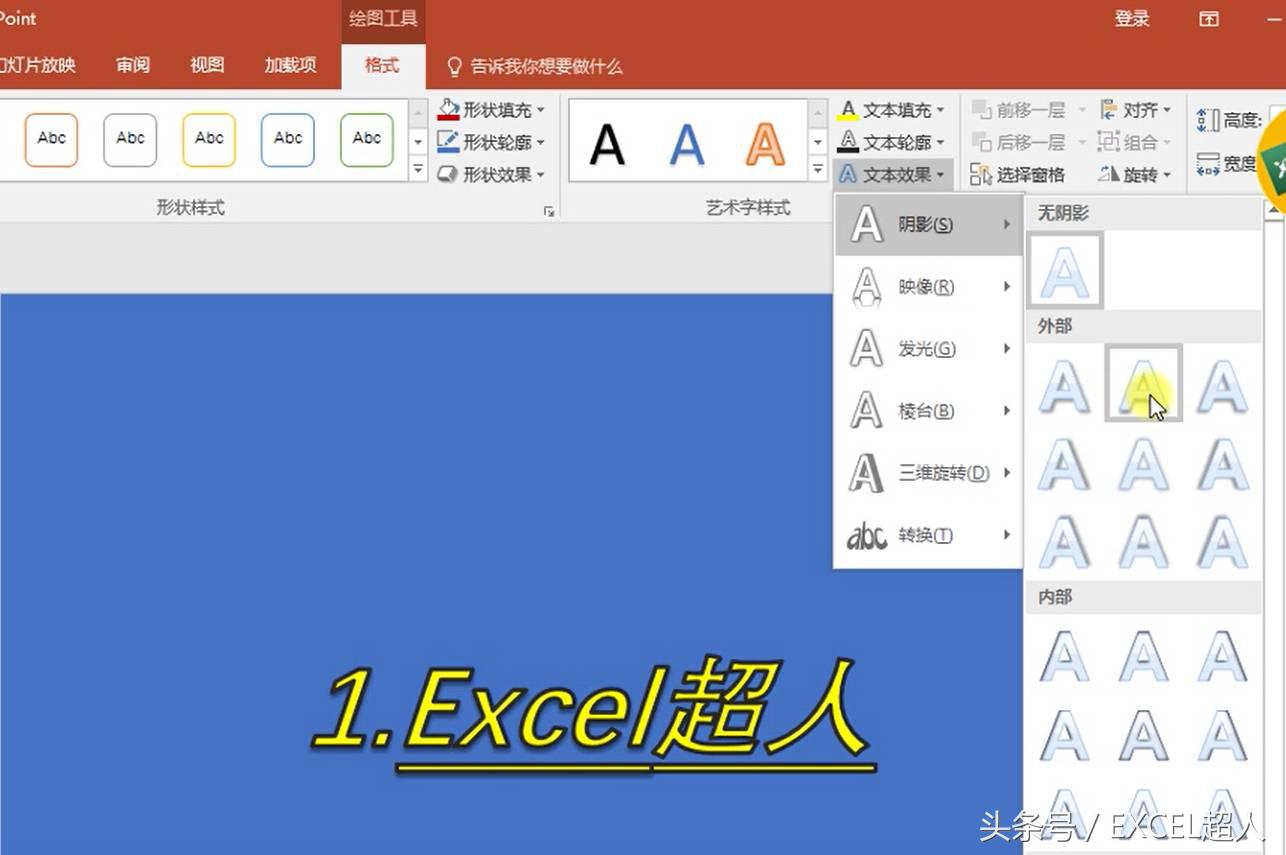Open 对齐 align dropdown

point(1135,110)
